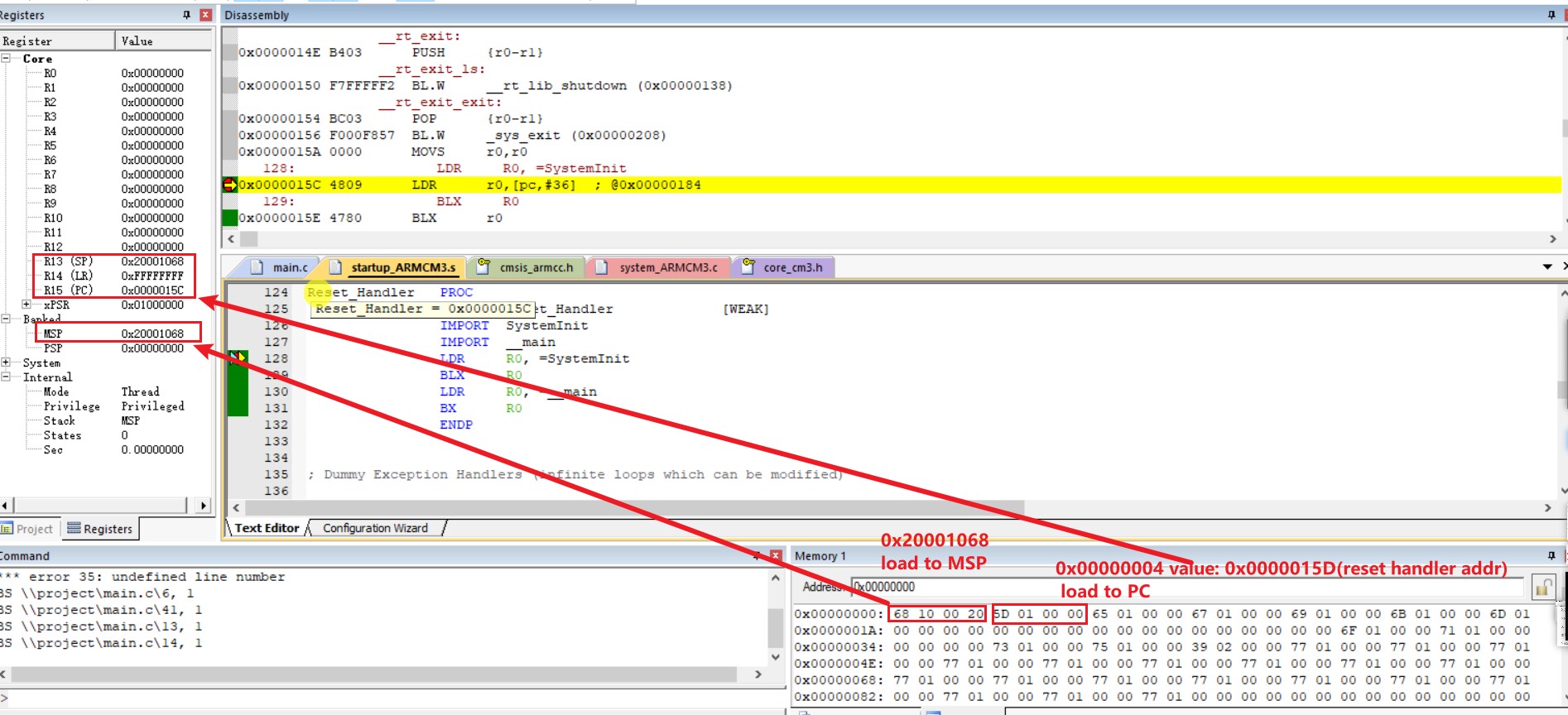
Task: Select the R0 register row
Action: [x=113, y=73]
